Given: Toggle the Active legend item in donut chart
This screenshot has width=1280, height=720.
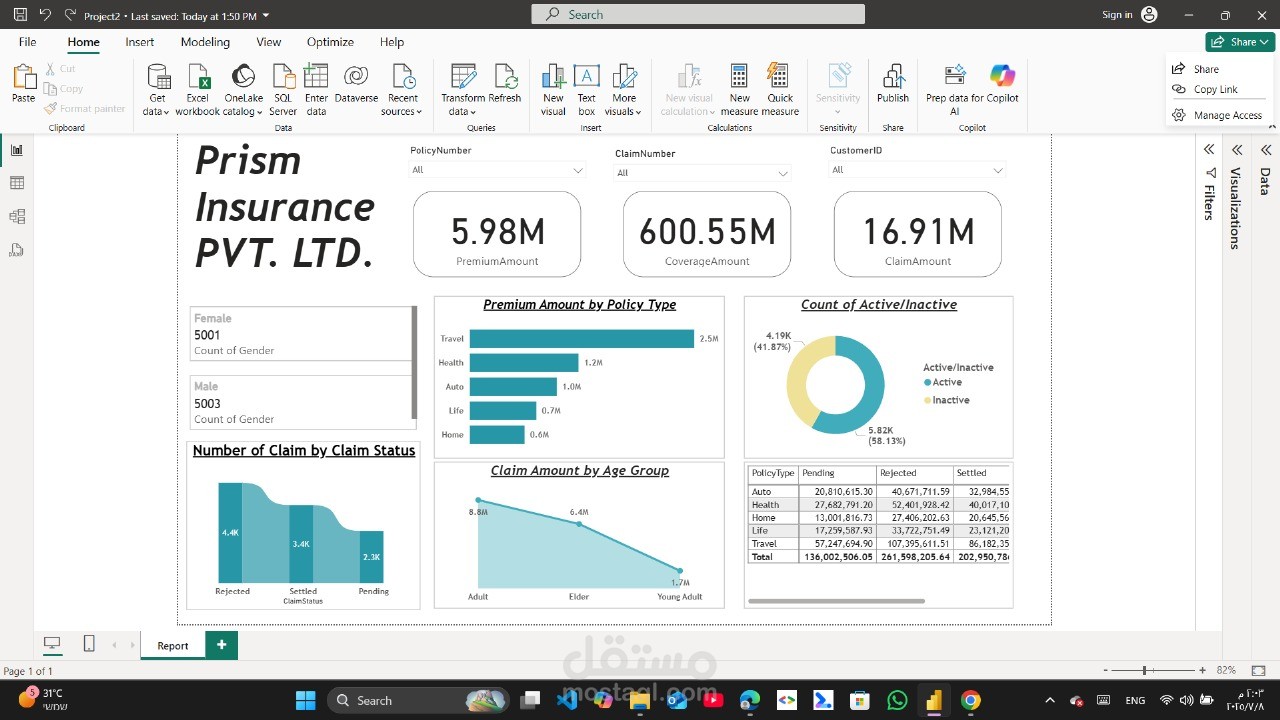Looking at the screenshot, I should 946,382.
